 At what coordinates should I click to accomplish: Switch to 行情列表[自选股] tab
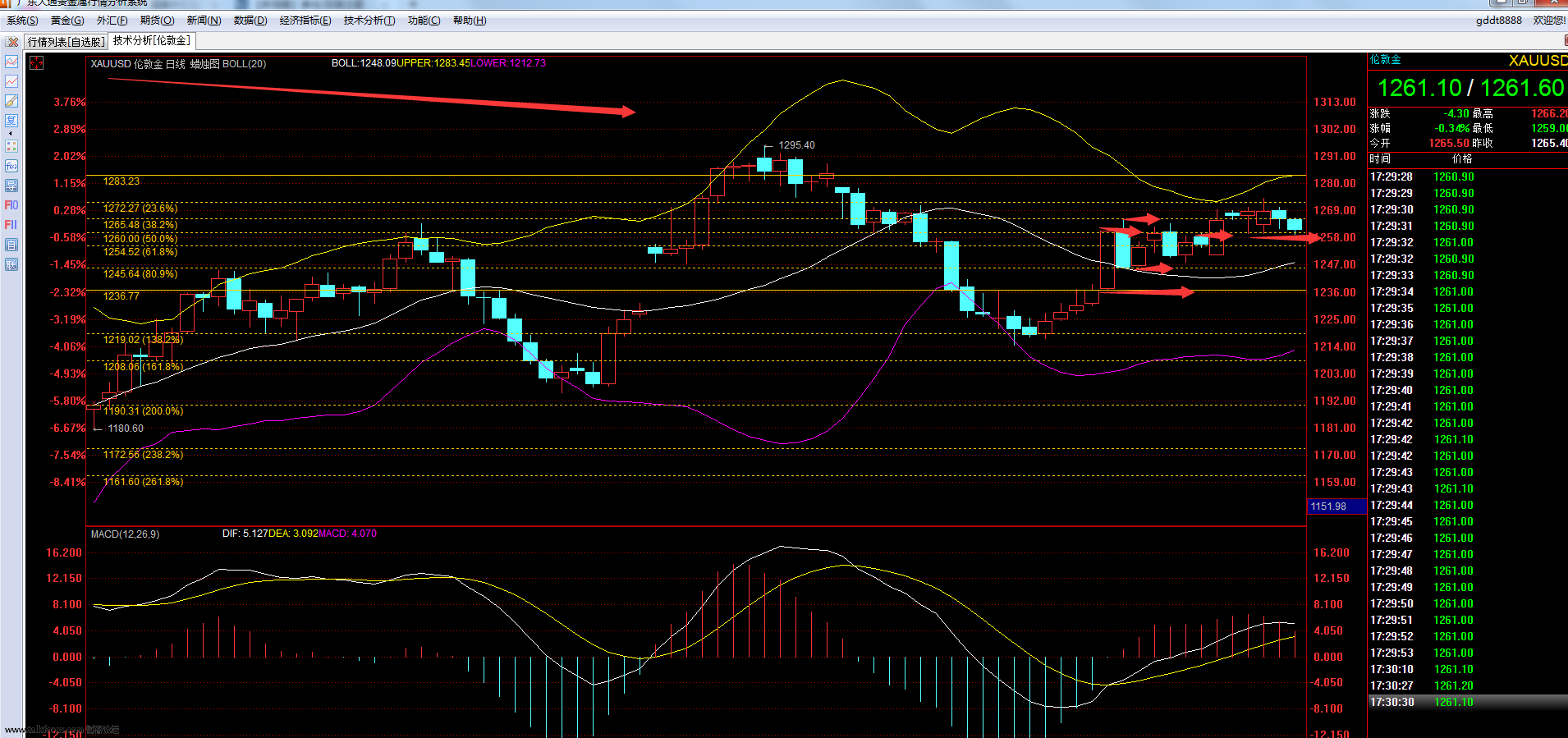(66, 42)
